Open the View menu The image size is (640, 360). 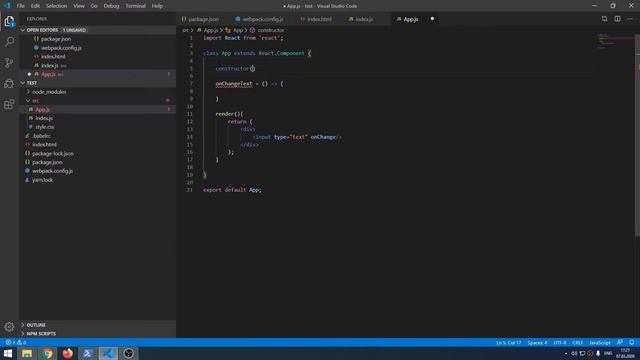click(x=79, y=6)
